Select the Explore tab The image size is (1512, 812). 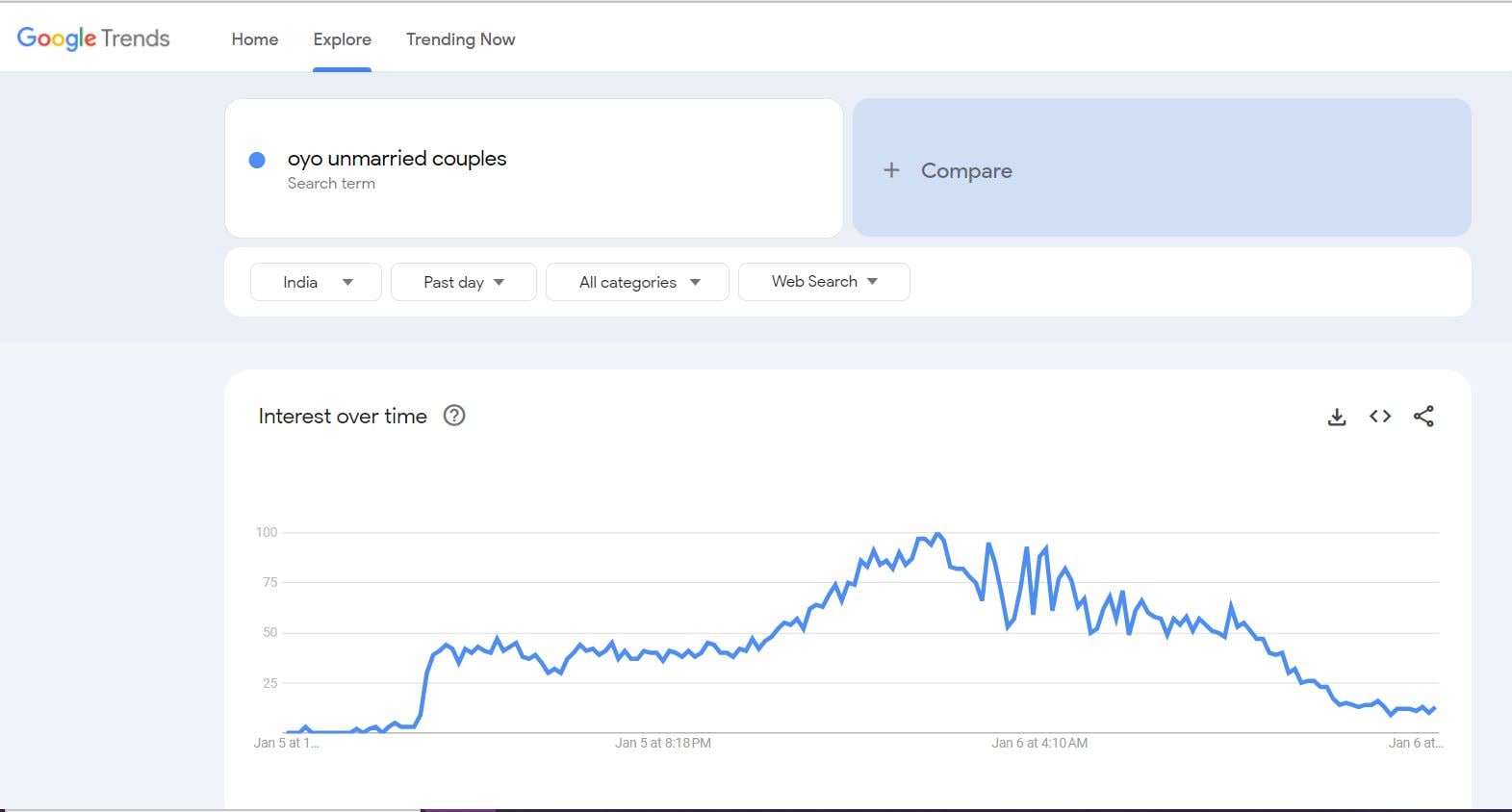click(x=342, y=39)
